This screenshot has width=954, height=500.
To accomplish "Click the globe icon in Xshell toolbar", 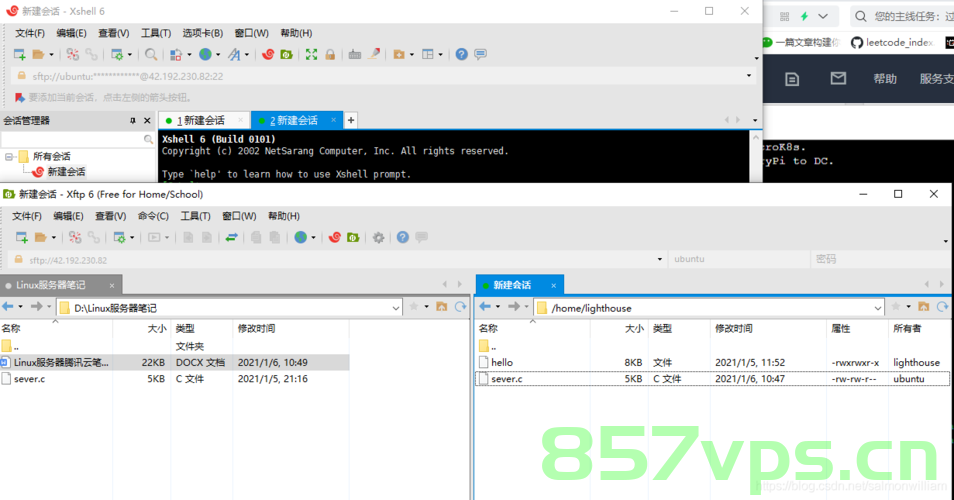I will click(206, 55).
